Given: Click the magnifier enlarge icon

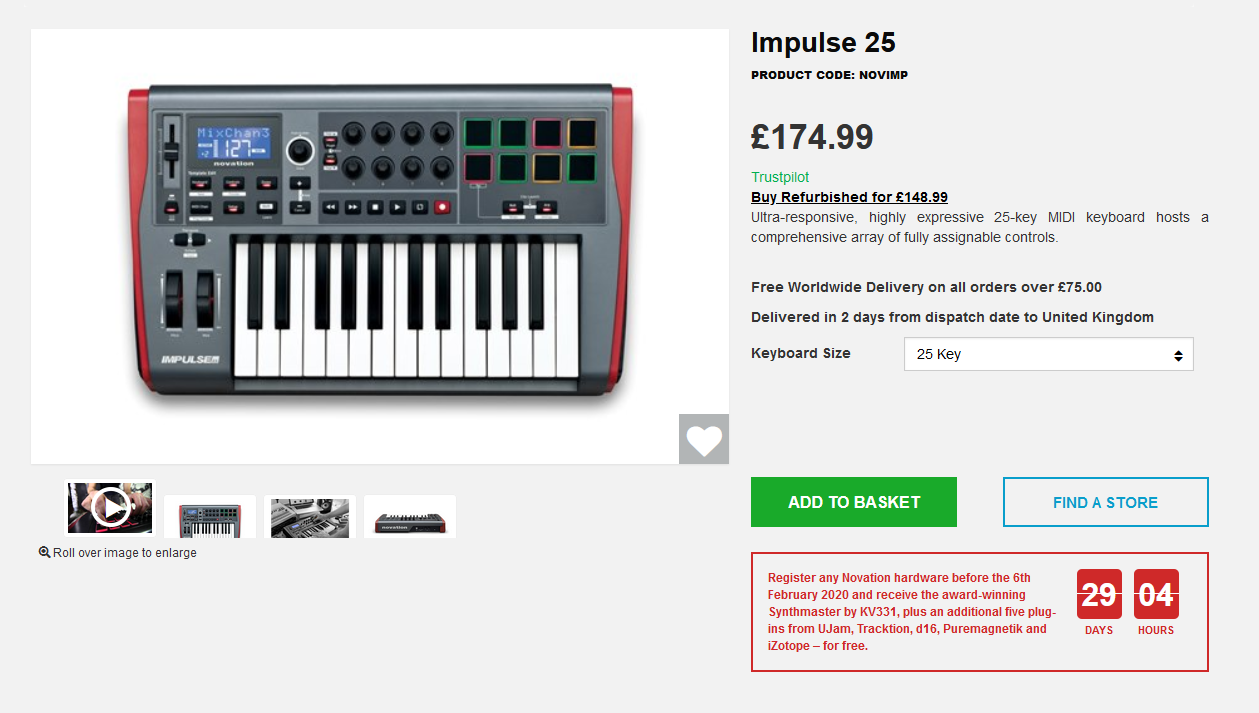Looking at the screenshot, I should [x=44, y=552].
